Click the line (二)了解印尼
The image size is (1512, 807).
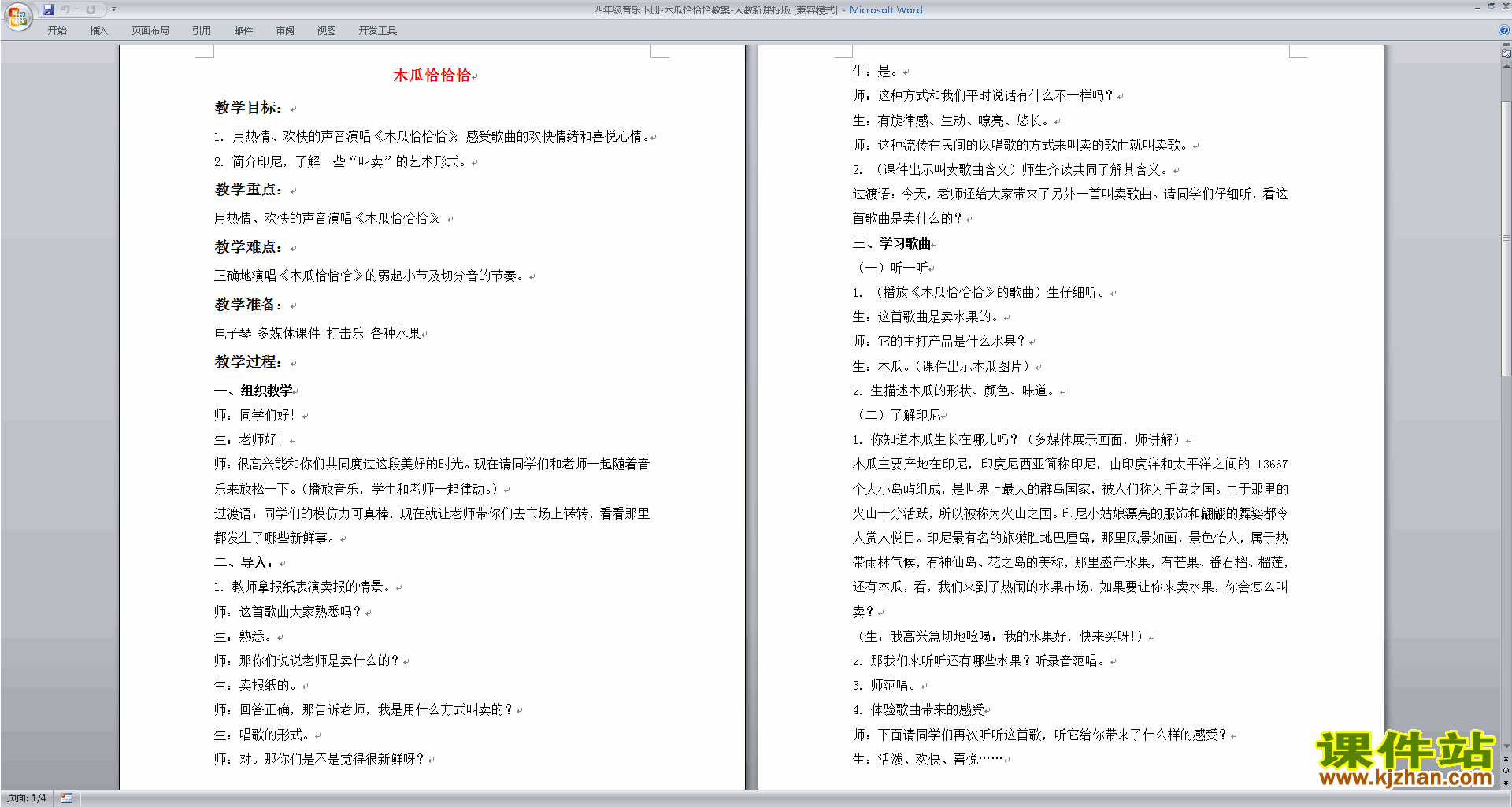(898, 415)
